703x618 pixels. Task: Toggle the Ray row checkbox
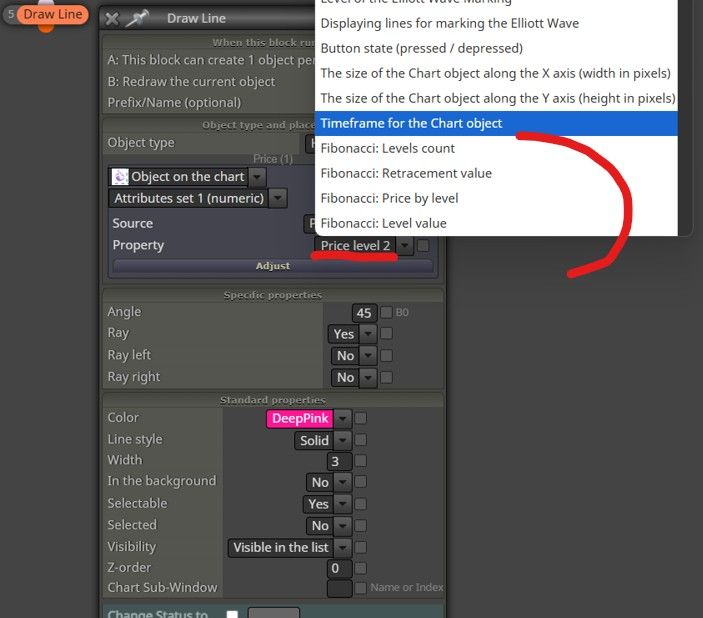point(386,333)
